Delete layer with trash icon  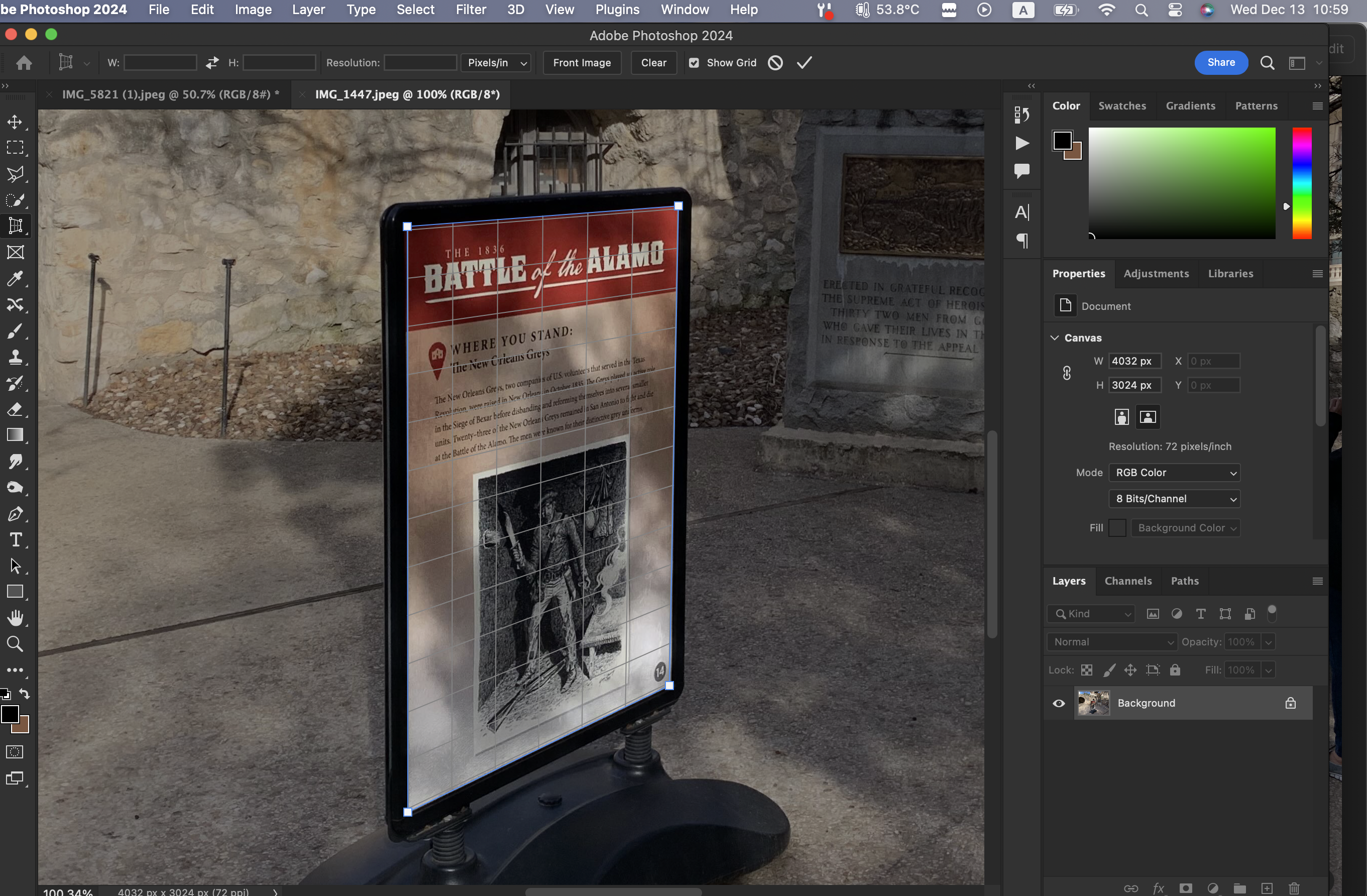tap(1294, 888)
